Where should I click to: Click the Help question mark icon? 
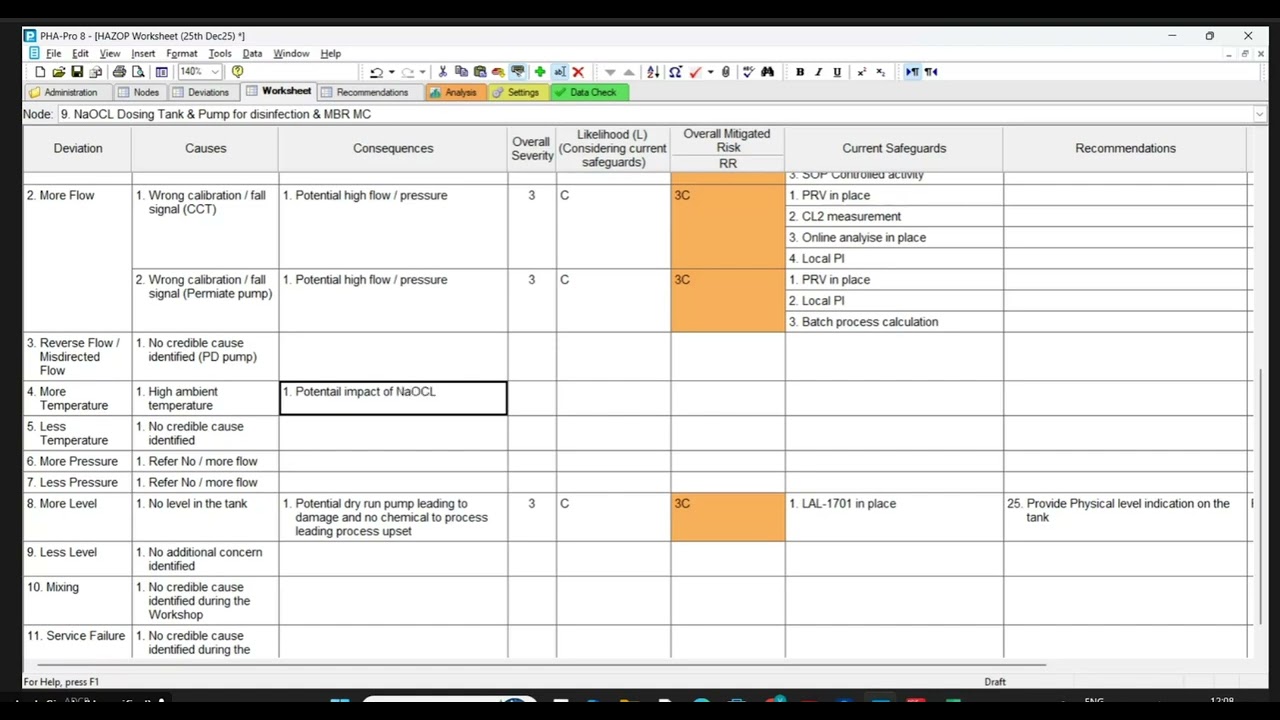[237, 72]
